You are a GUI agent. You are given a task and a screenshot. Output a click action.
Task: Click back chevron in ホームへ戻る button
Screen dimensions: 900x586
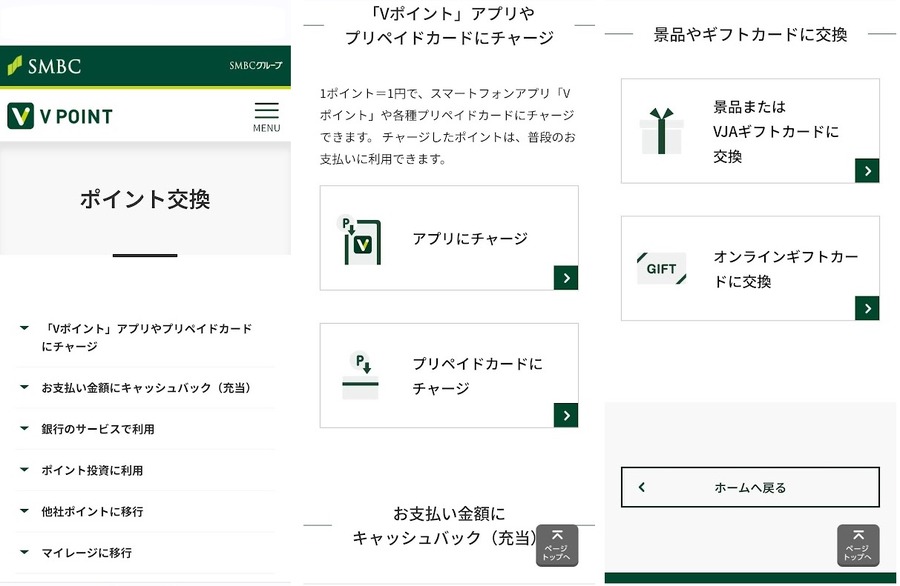point(642,487)
